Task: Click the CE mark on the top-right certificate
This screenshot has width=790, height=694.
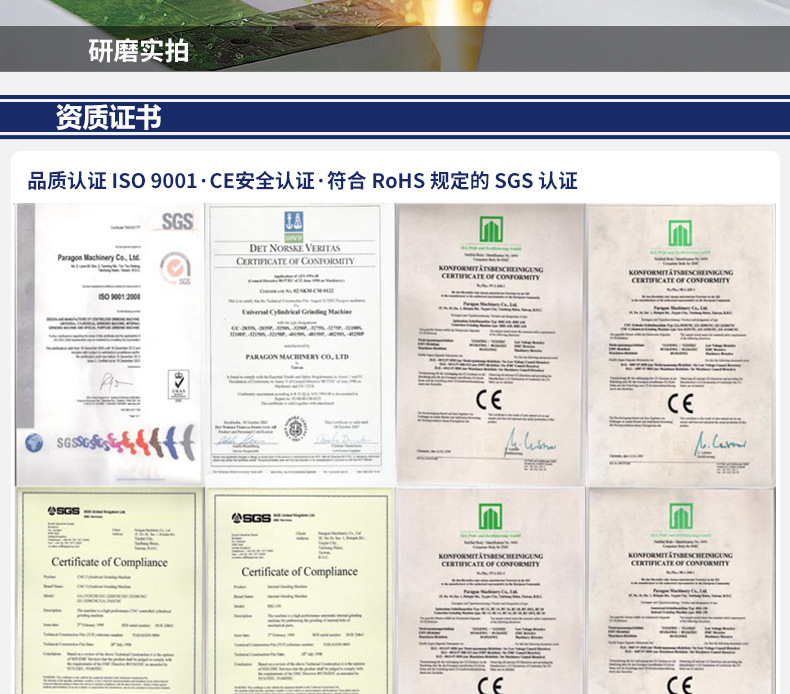Action: [680, 403]
